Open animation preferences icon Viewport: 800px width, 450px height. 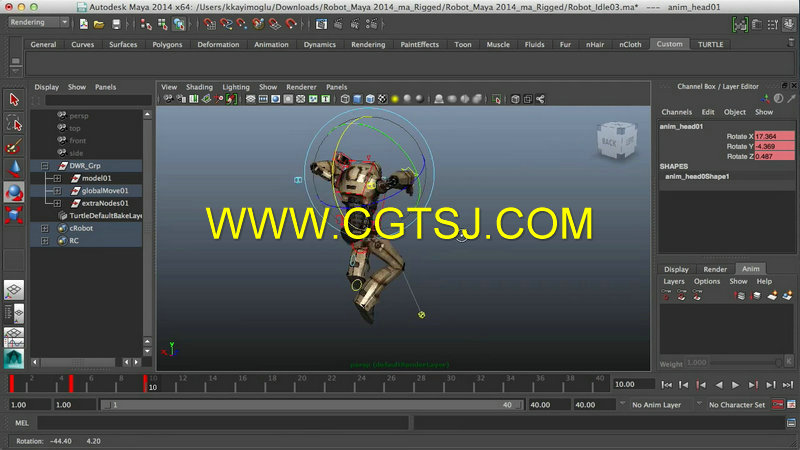coord(791,405)
